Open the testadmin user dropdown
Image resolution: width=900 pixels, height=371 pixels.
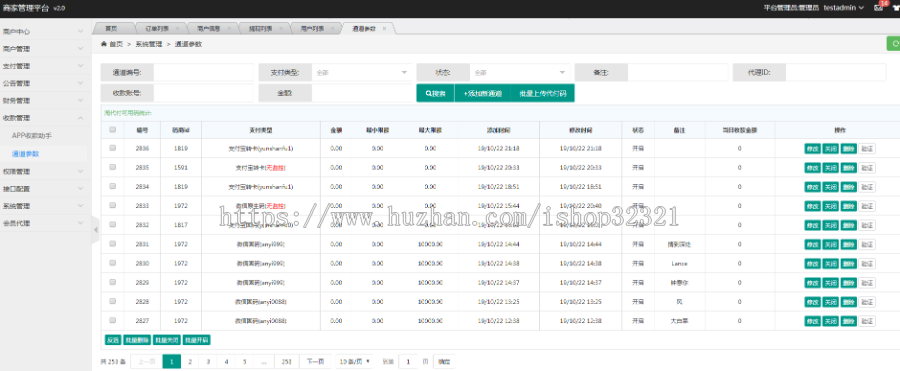(843, 8)
